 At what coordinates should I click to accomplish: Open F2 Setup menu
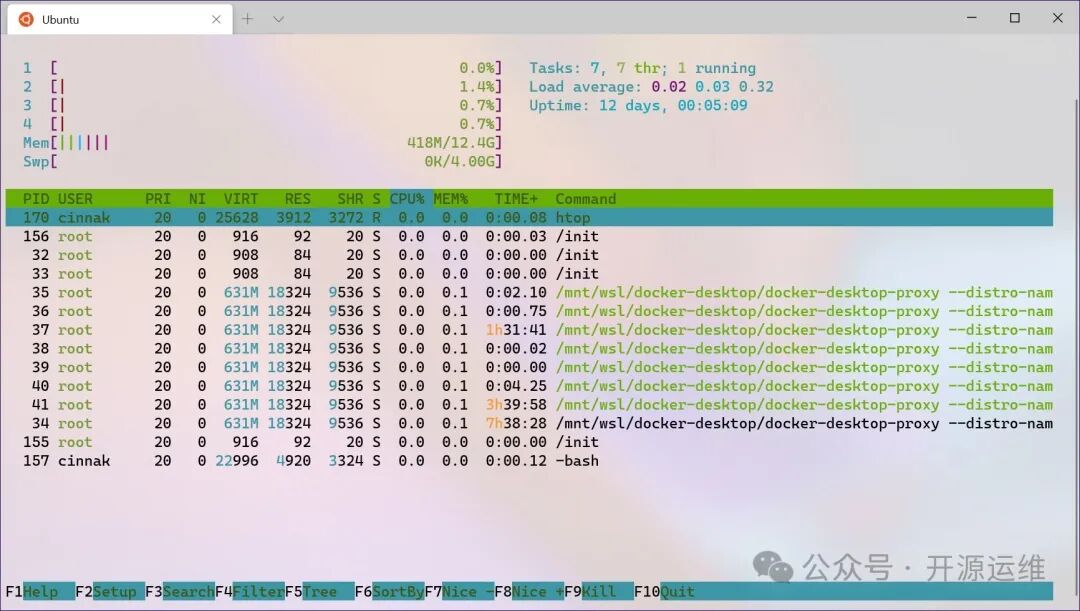pos(110,591)
